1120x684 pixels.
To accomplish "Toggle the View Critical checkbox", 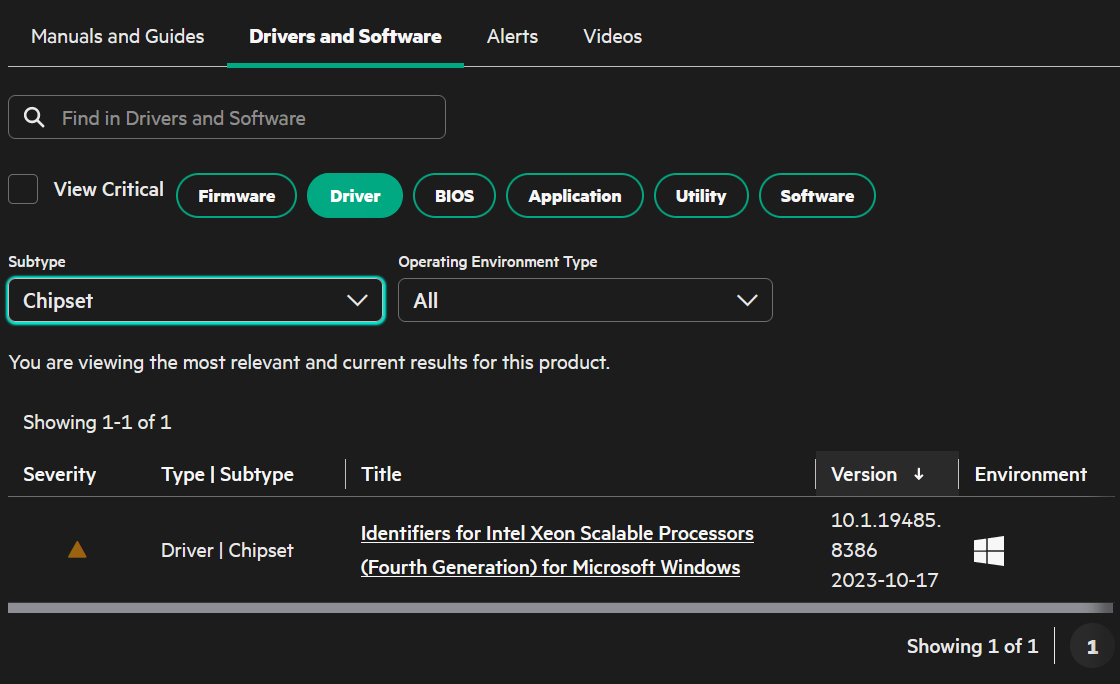I will [23, 189].
